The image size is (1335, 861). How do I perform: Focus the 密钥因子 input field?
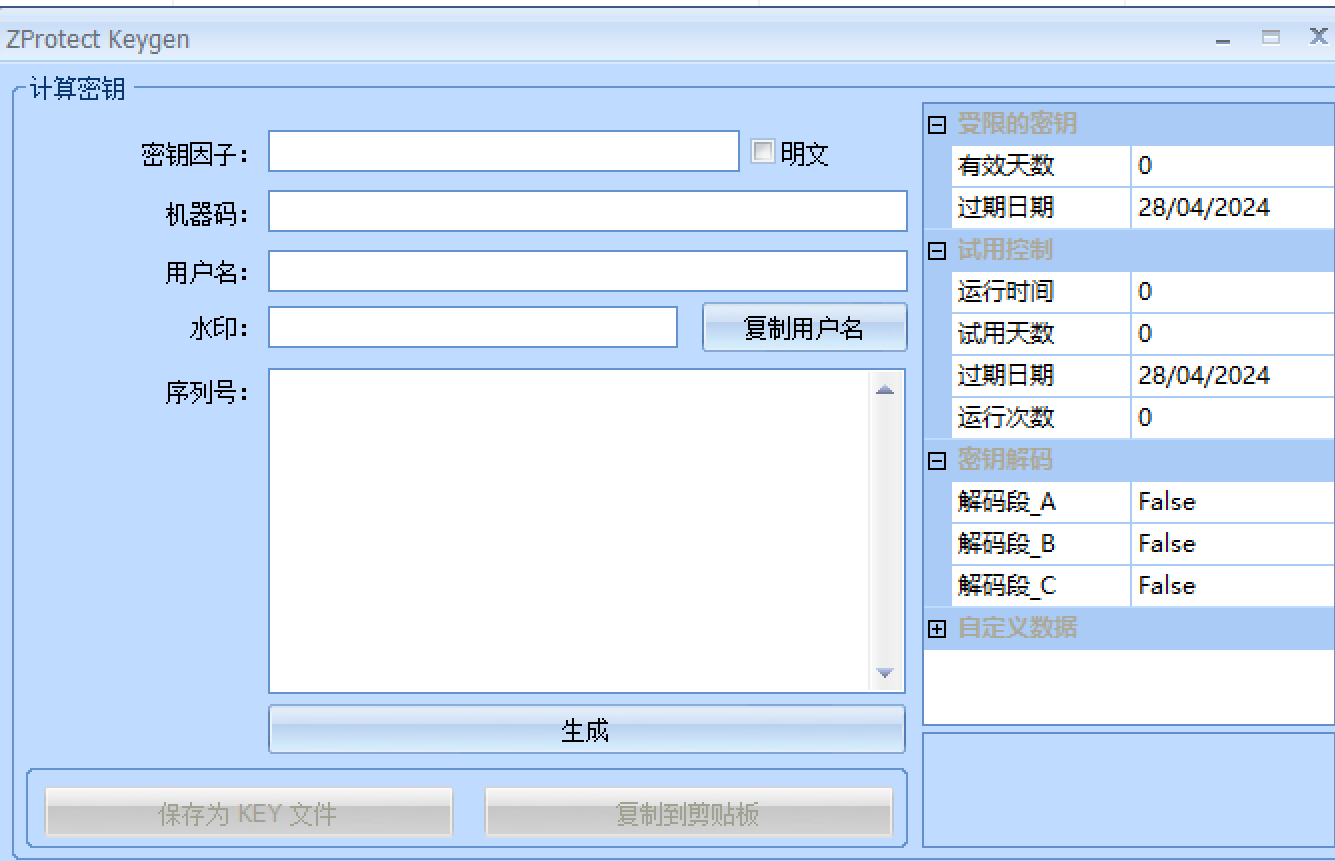click(x=504, y=151)
